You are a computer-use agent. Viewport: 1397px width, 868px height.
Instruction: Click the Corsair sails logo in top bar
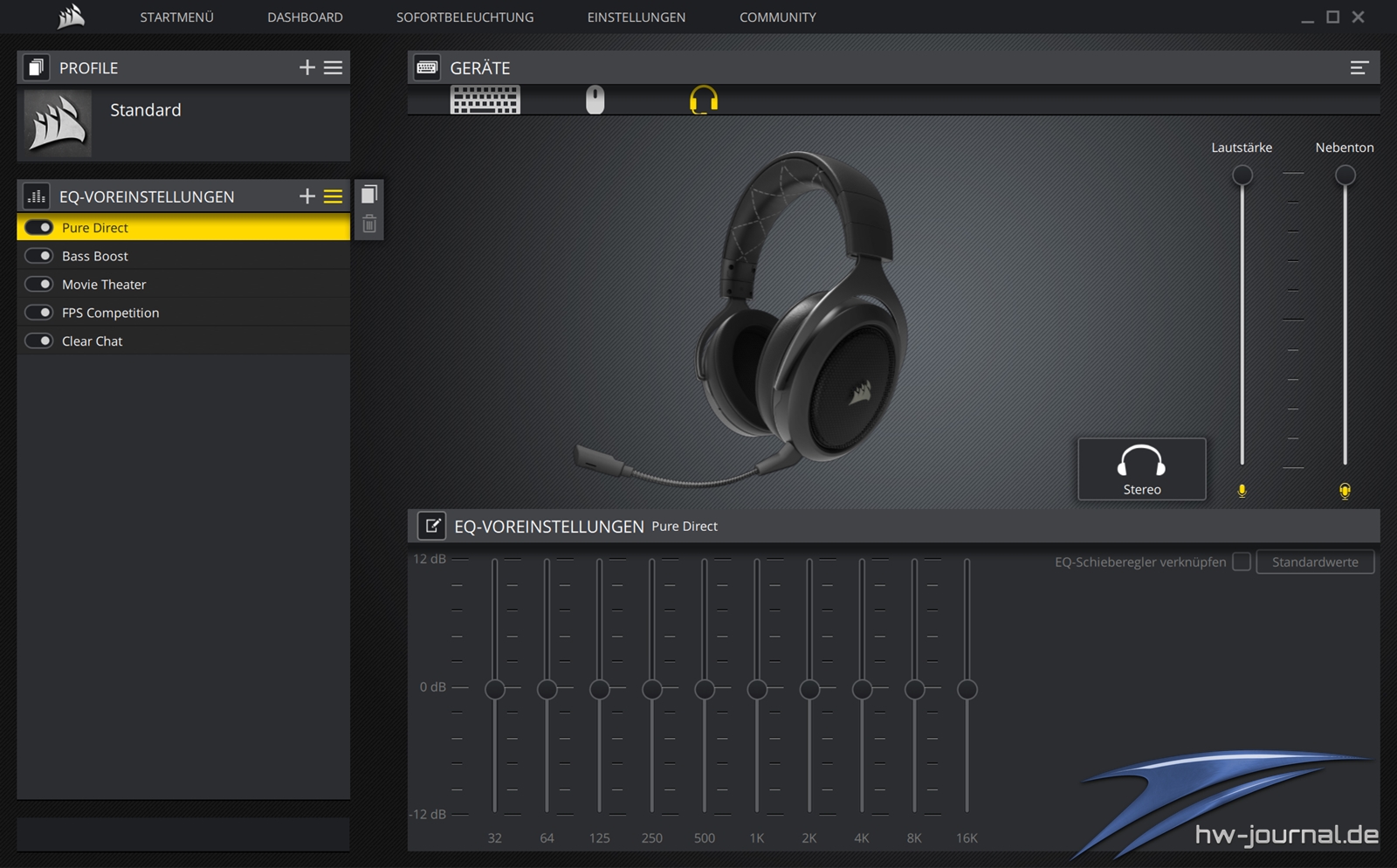click(x=71, y=16)
